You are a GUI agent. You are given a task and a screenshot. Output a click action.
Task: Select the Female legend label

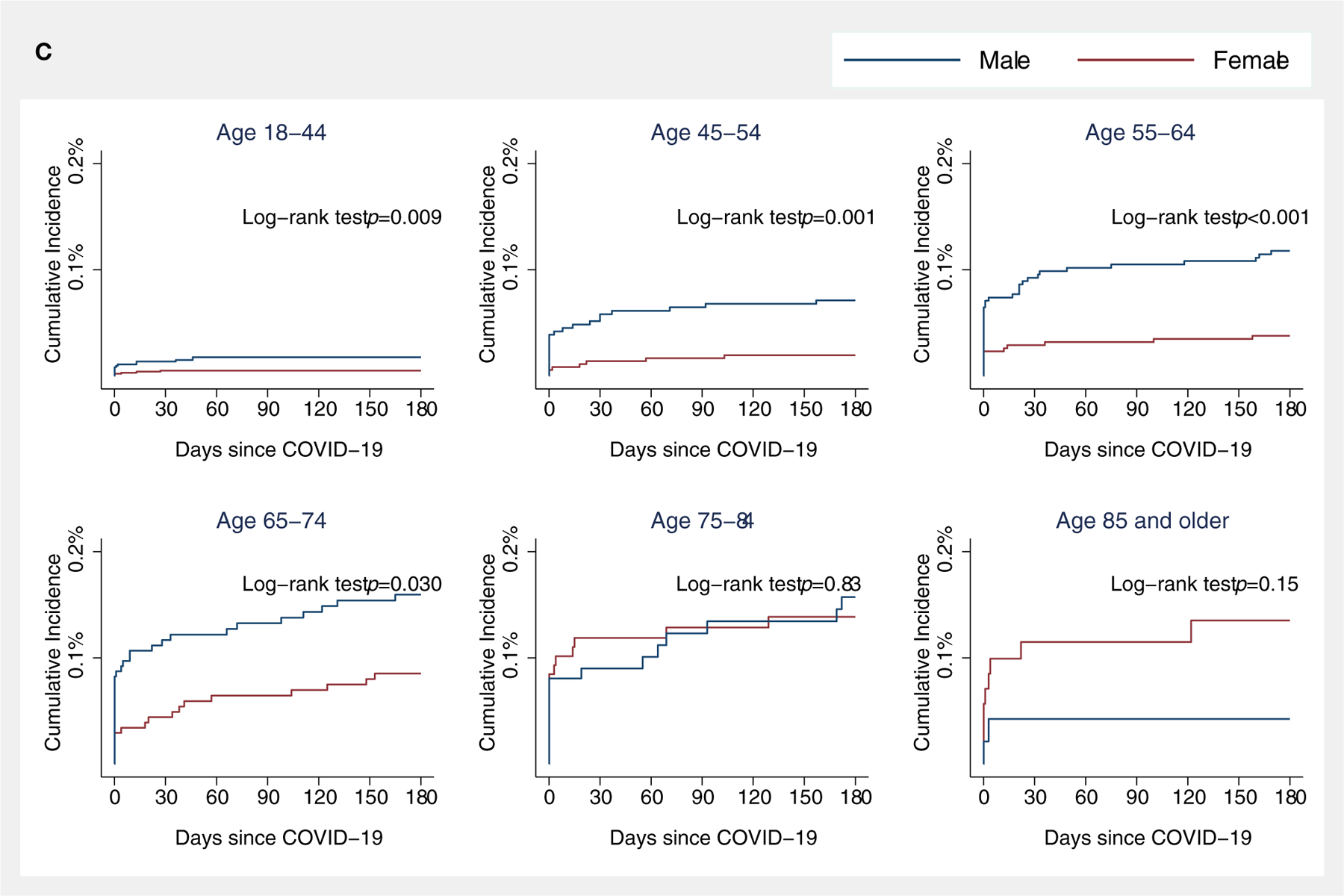point(1251,60)
